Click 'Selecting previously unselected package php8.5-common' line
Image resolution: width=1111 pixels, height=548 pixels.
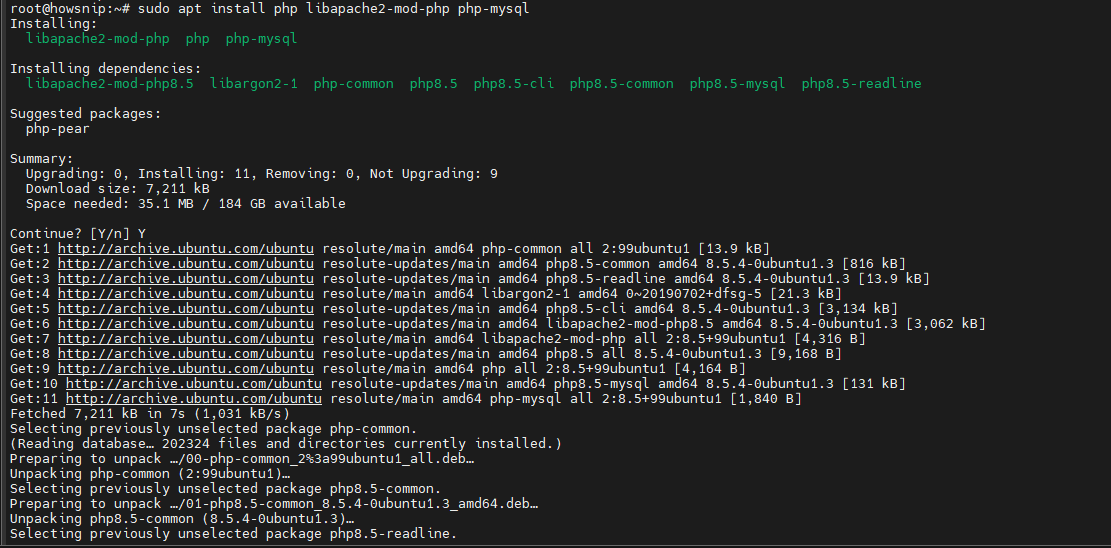225,489
